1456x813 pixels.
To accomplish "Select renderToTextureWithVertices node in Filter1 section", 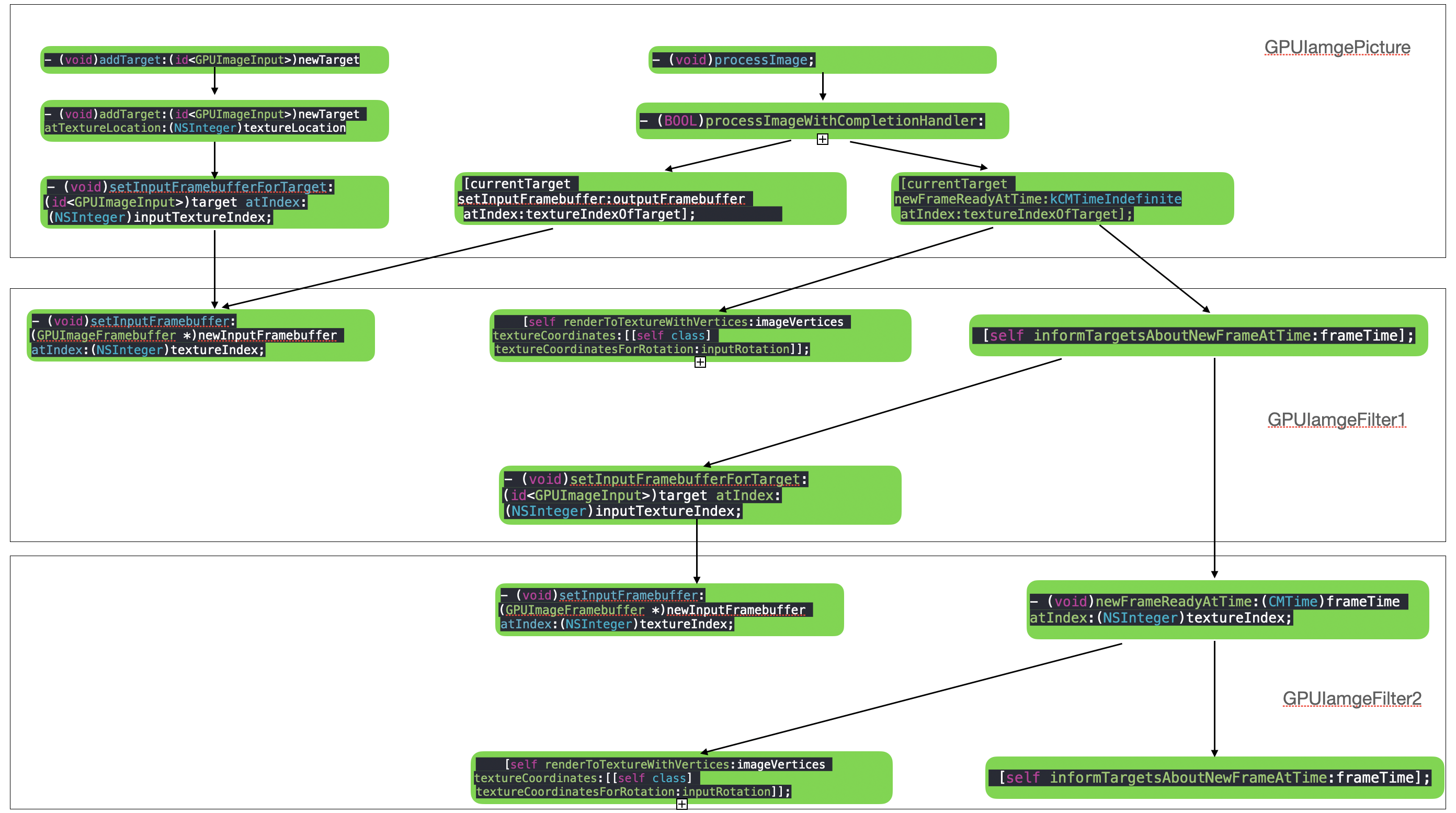I will pyautogui.click(x=700, y=335).
